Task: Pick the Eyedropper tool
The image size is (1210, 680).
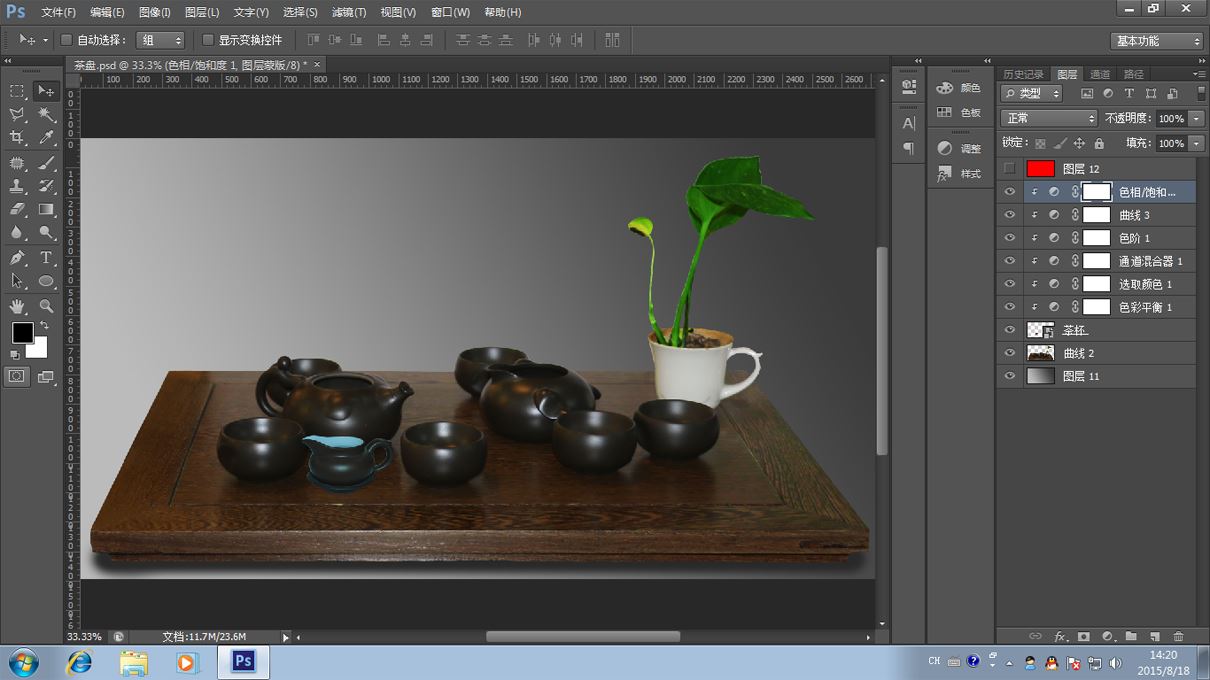Action: tap(46, 138)
